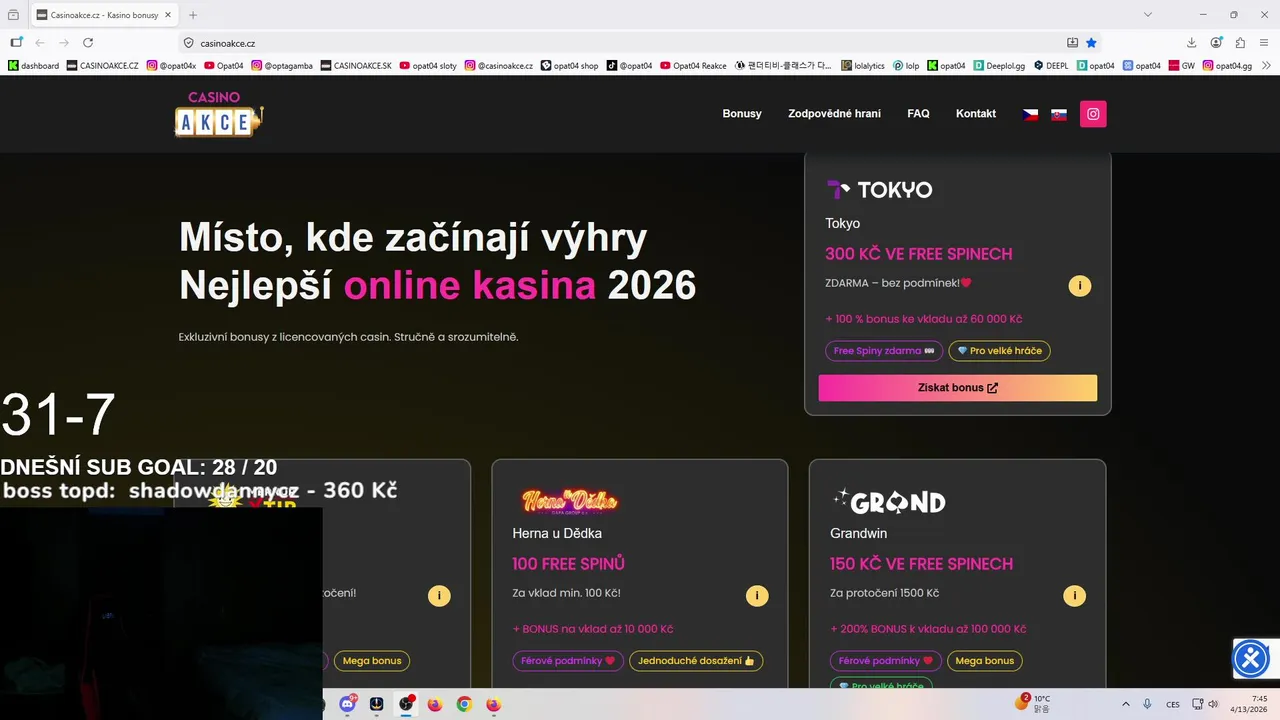This screenshot has height=720, width=1280.
Task: Click 'Férové podmínky' tag on Grandwin card
Action: click(886, 661)
